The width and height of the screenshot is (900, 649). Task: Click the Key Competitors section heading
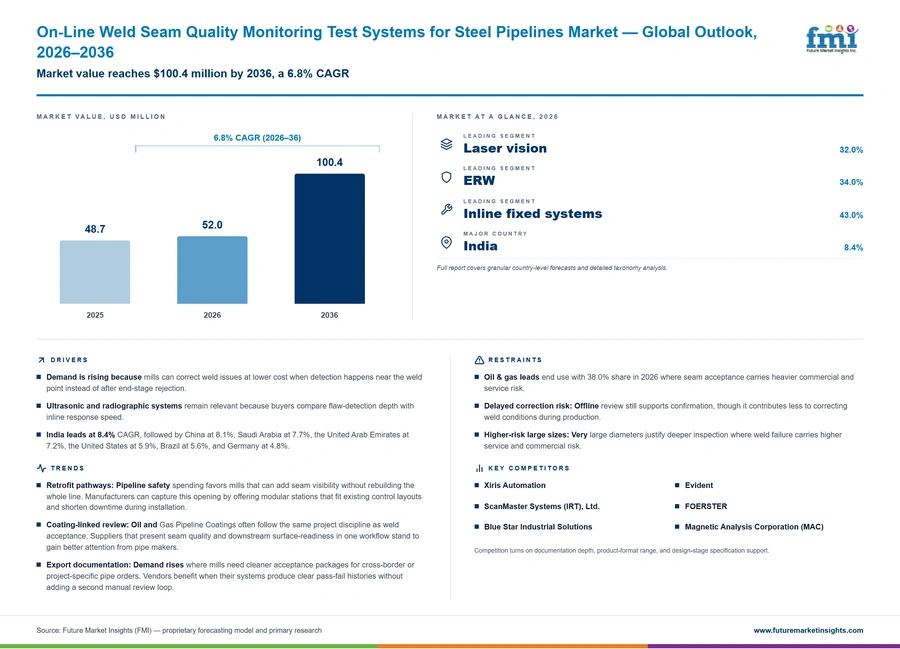click(529, 468)
